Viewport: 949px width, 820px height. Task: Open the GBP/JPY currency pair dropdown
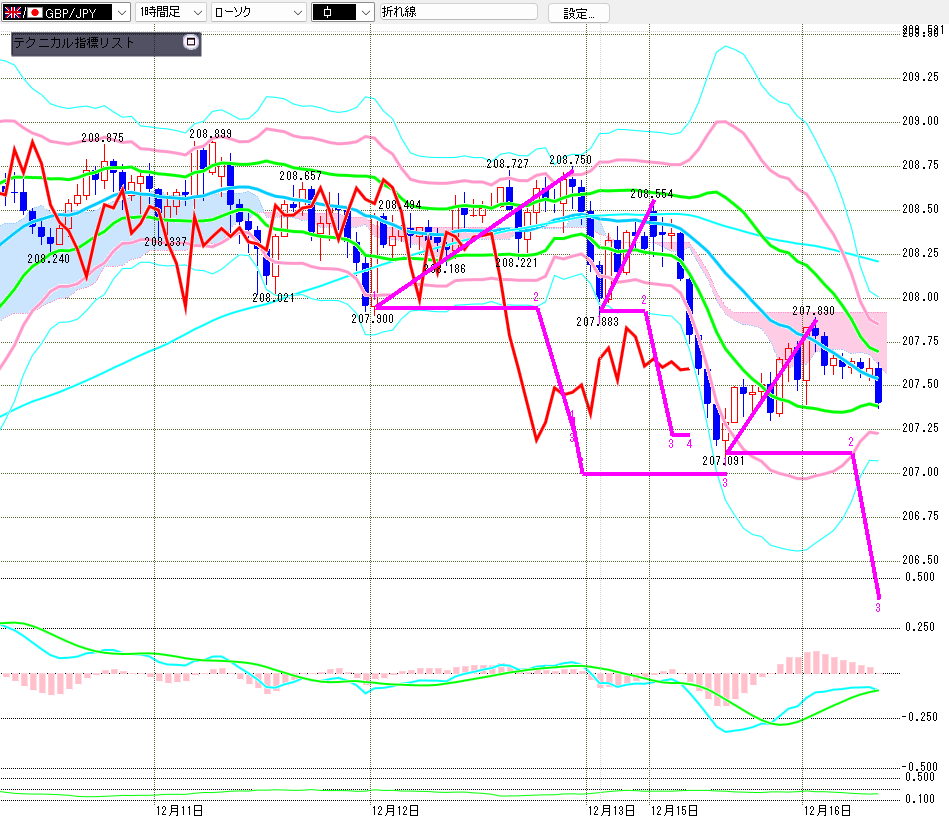coord(121,13)
